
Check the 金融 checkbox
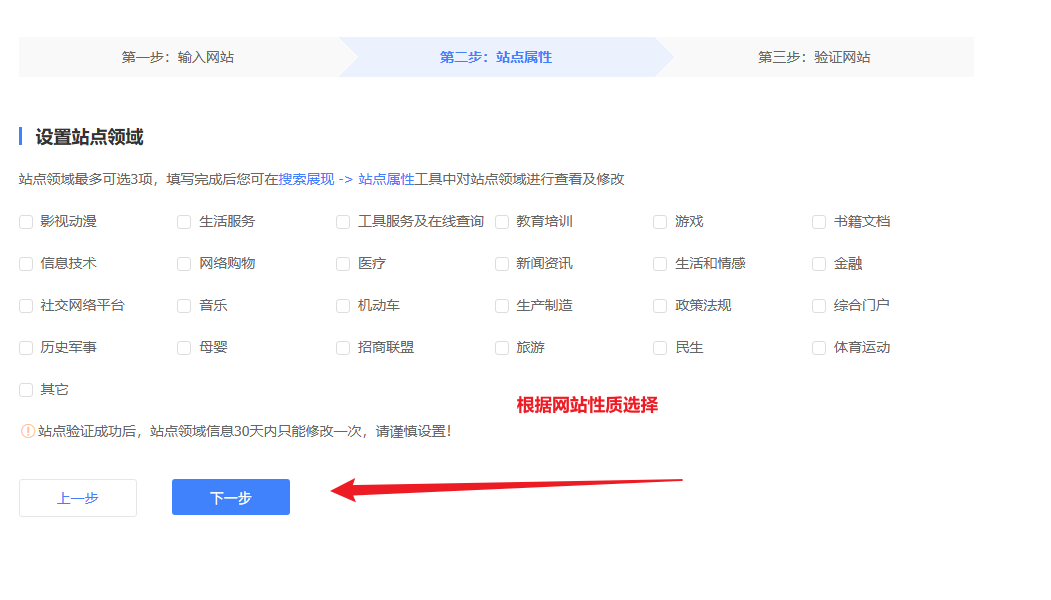click(x=819, y=264)
